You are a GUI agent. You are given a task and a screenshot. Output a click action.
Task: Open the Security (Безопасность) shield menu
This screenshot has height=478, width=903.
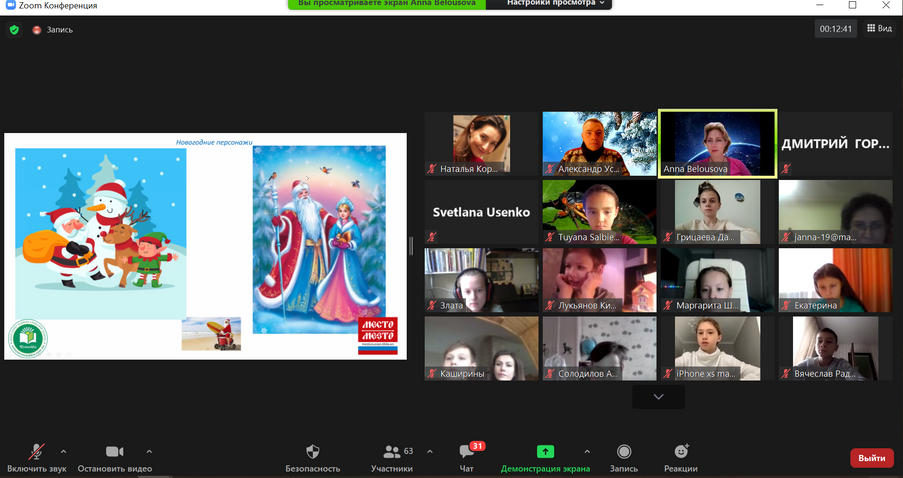click(x=313, y=458)
